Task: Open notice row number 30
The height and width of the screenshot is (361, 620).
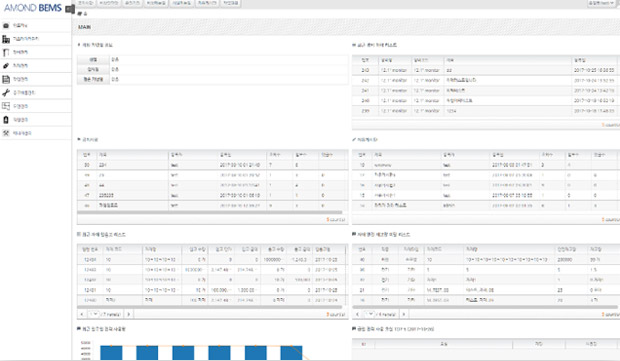Action: point(212,165)
